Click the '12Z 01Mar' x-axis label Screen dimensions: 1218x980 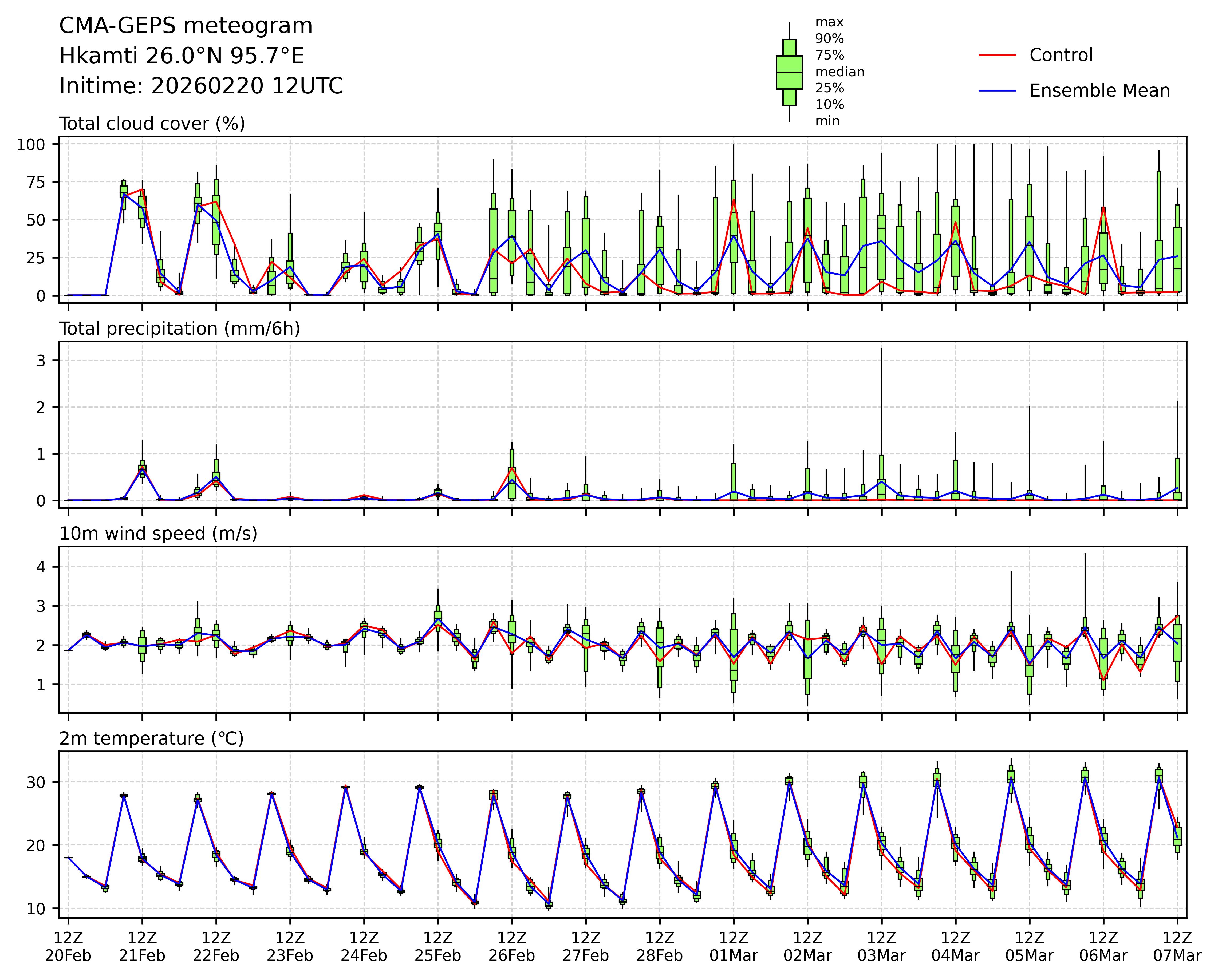coord(734,947)
